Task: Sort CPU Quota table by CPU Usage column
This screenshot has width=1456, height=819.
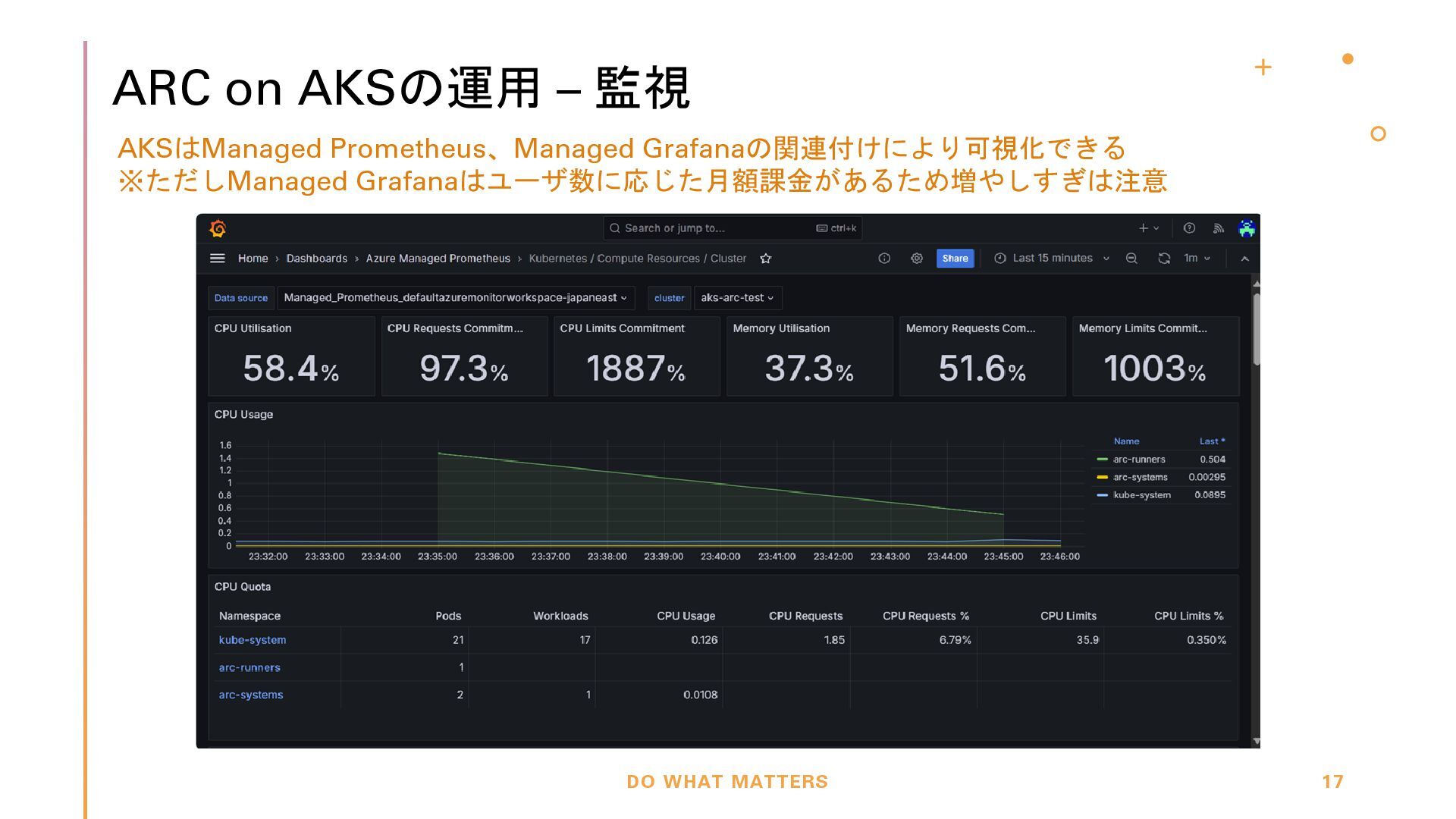Action: pyautogui.click(x=686, y=616)
